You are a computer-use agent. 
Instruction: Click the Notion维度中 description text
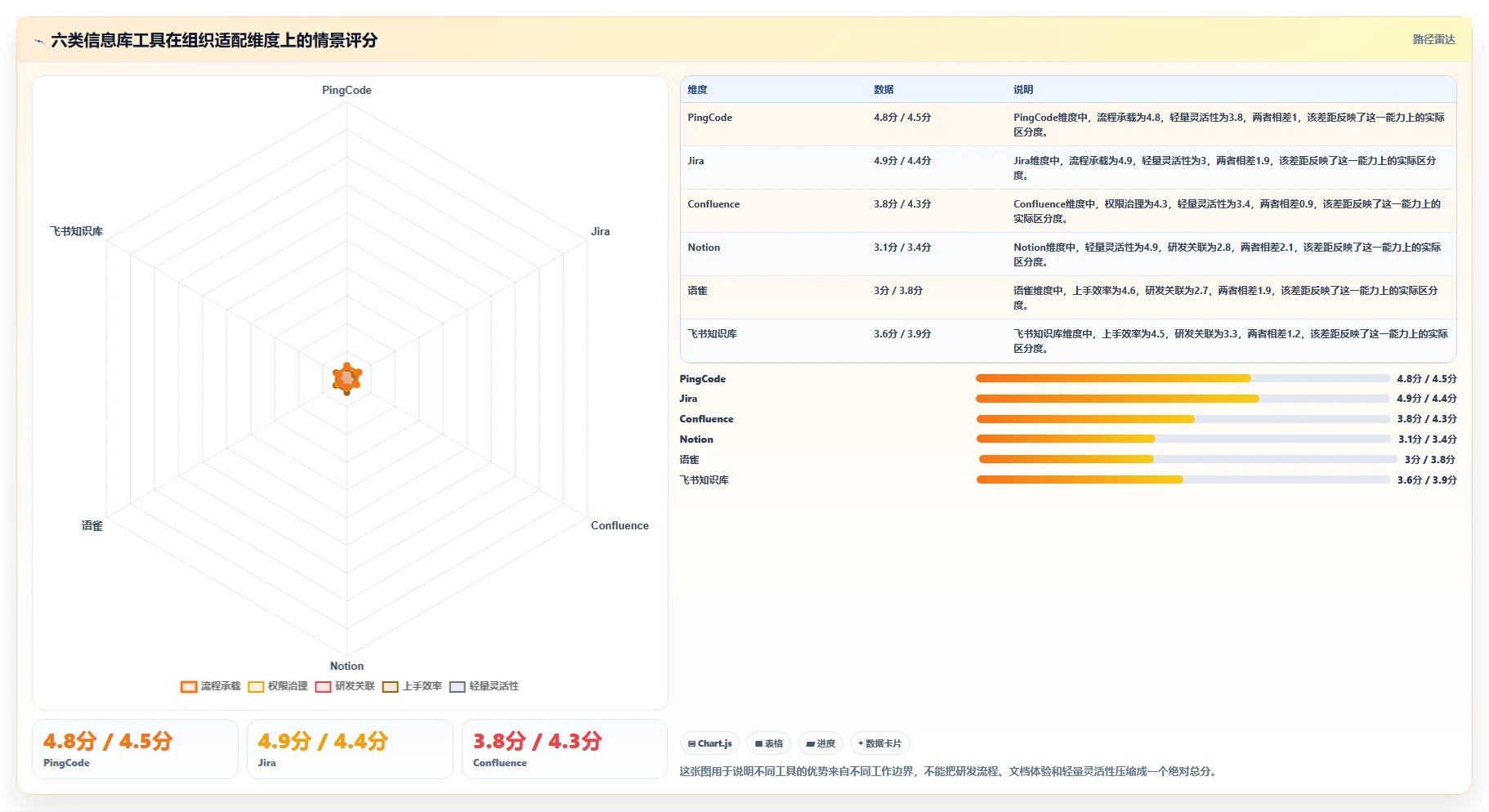pyautogui.click(x=1227, y=255)
